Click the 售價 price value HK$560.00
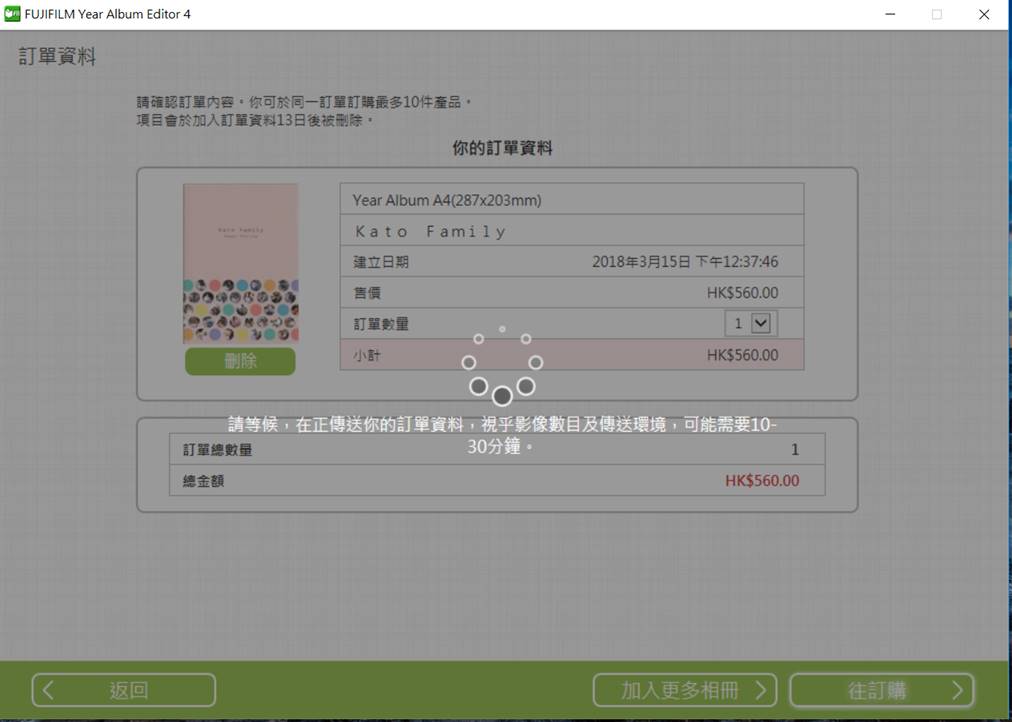1012x722 pixels. click(742, 292)
